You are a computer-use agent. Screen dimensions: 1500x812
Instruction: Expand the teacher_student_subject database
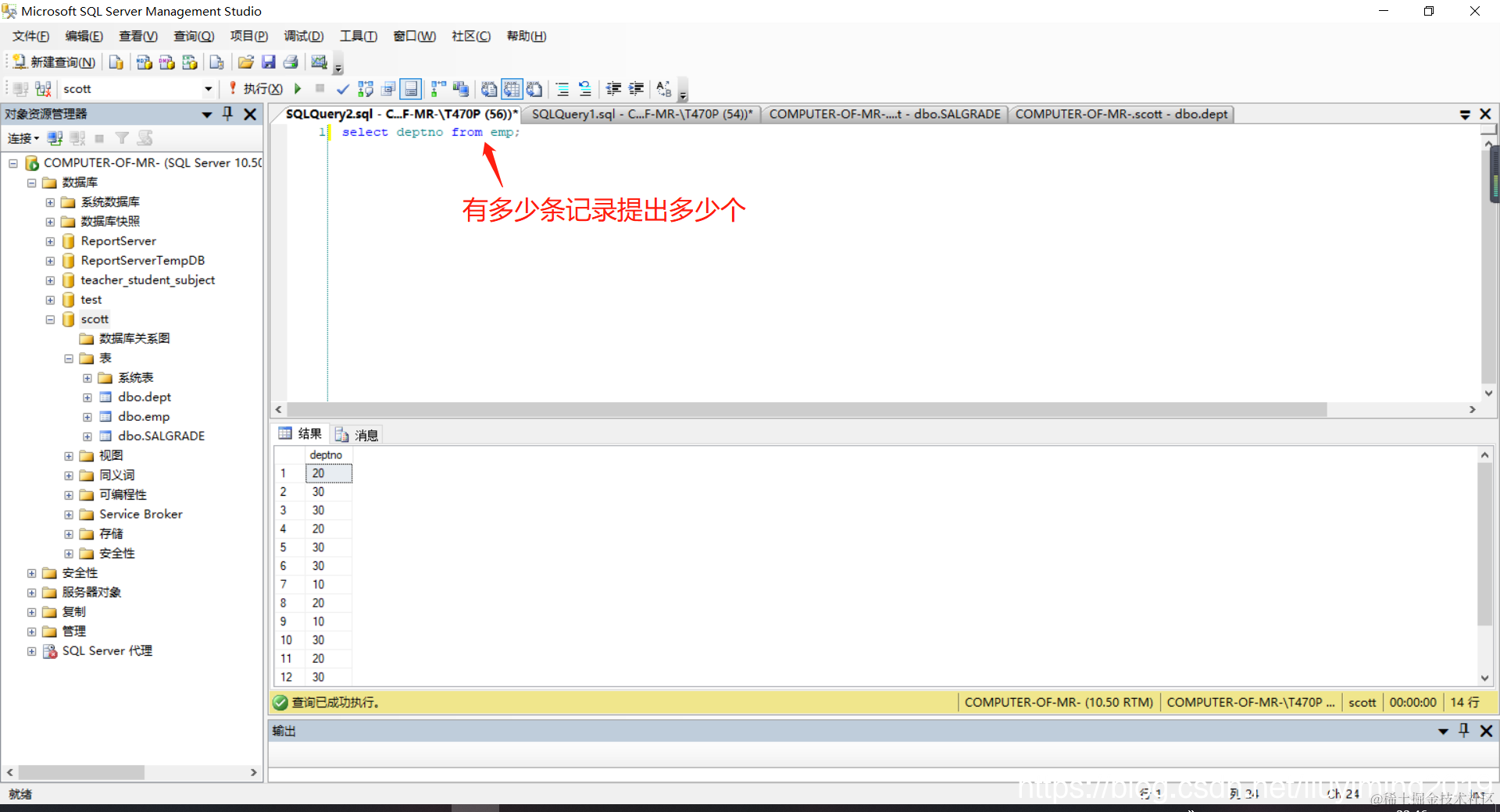tap(50, 280)
